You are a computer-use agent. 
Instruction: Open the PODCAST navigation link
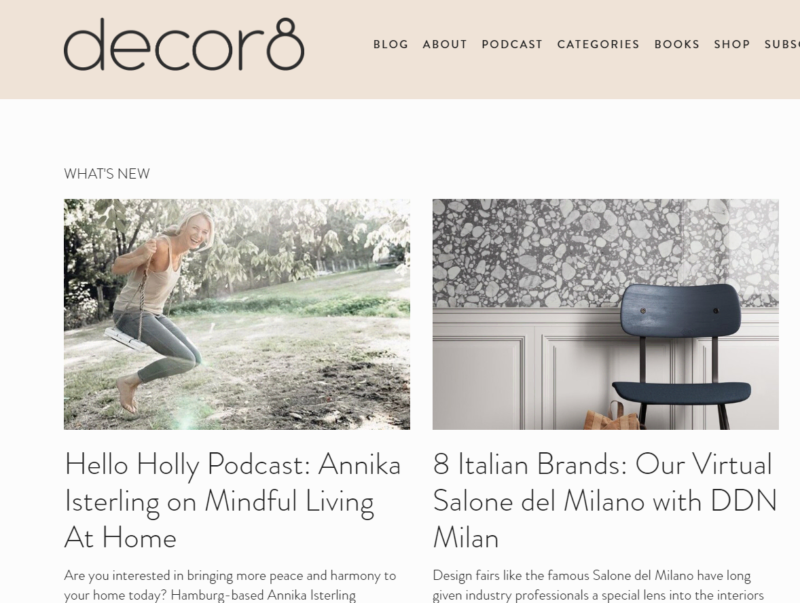tap(512, 44)
